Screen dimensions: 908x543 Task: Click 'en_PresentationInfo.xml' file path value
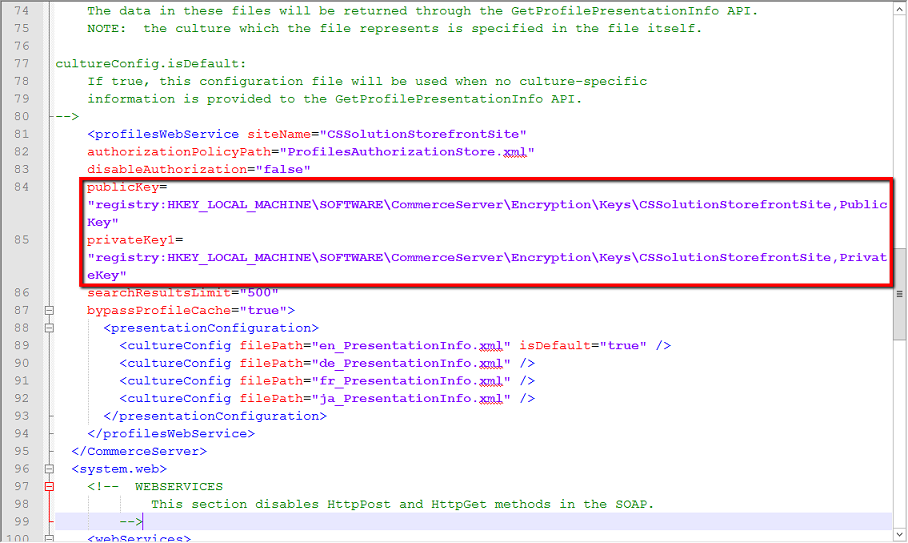[x=411, y=346]
